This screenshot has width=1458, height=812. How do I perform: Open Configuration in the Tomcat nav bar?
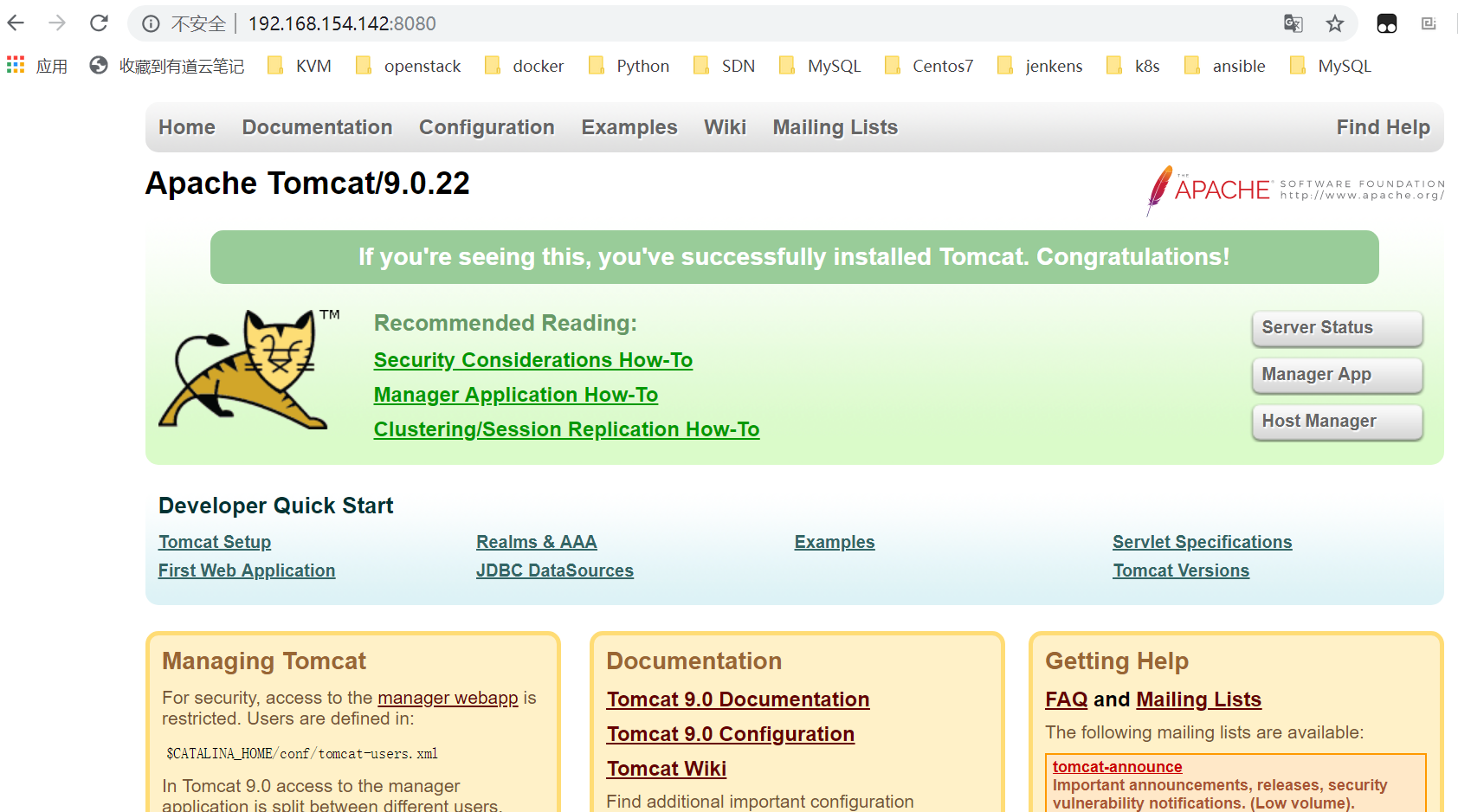tap(487, 127)
